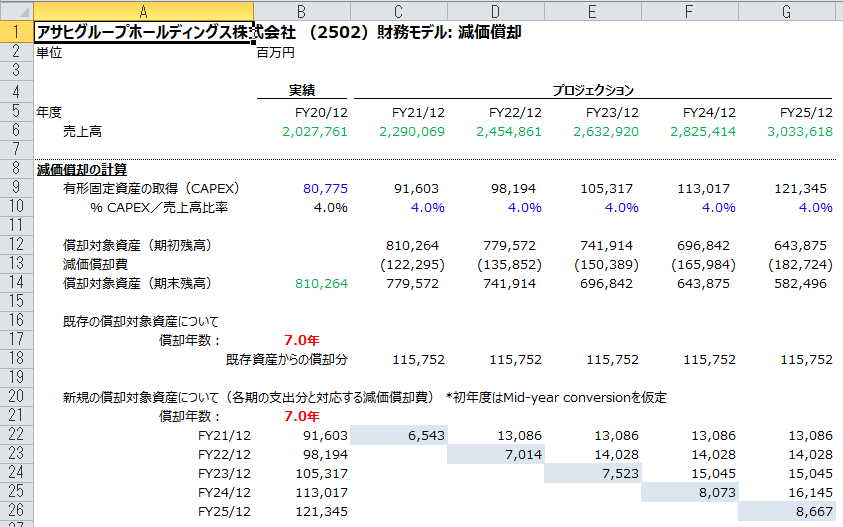Click the 15,045 value in column F
The width and height of the screenshot is (843, 527).
pos(713,473)
